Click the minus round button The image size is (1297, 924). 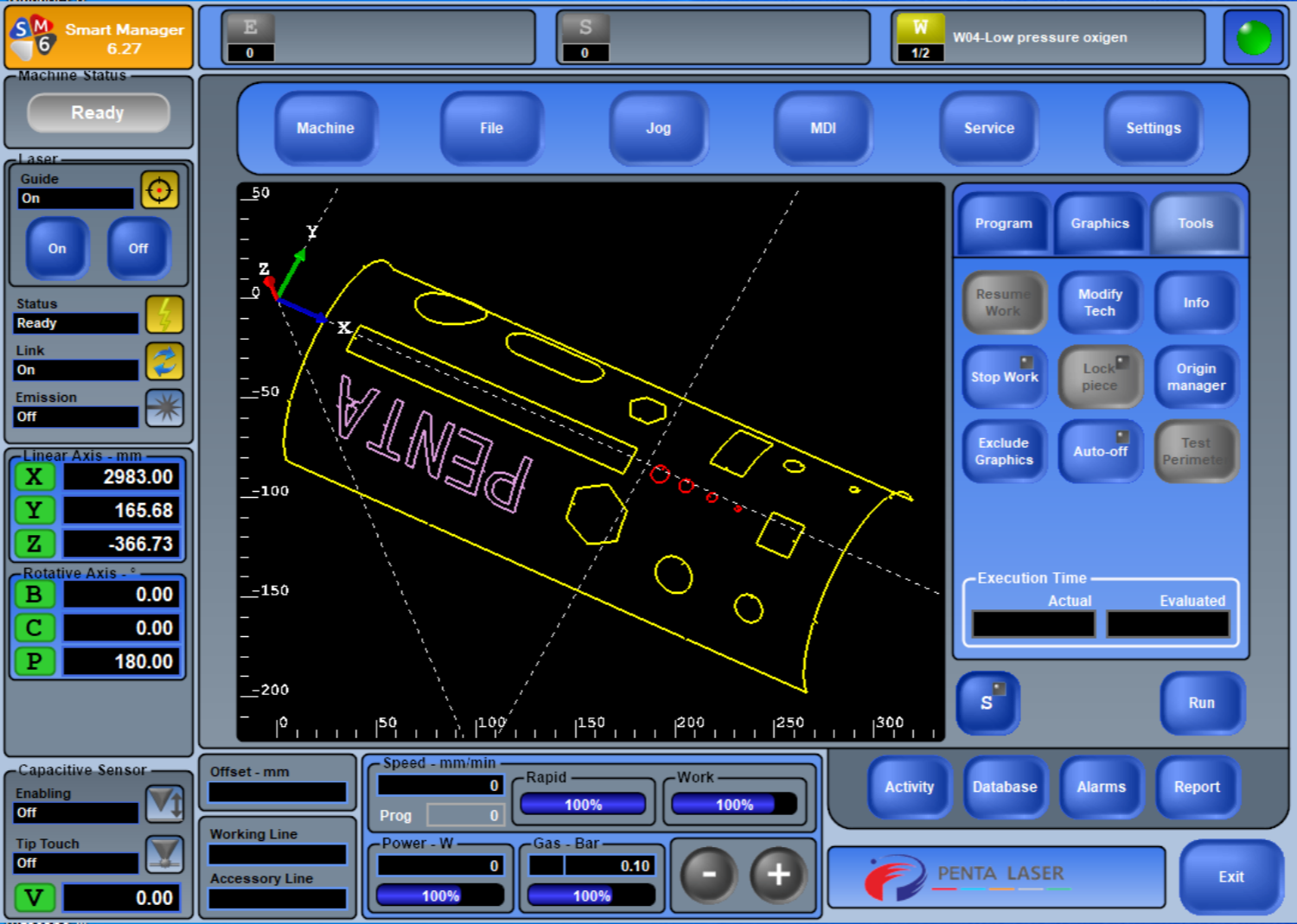point(709,875)
